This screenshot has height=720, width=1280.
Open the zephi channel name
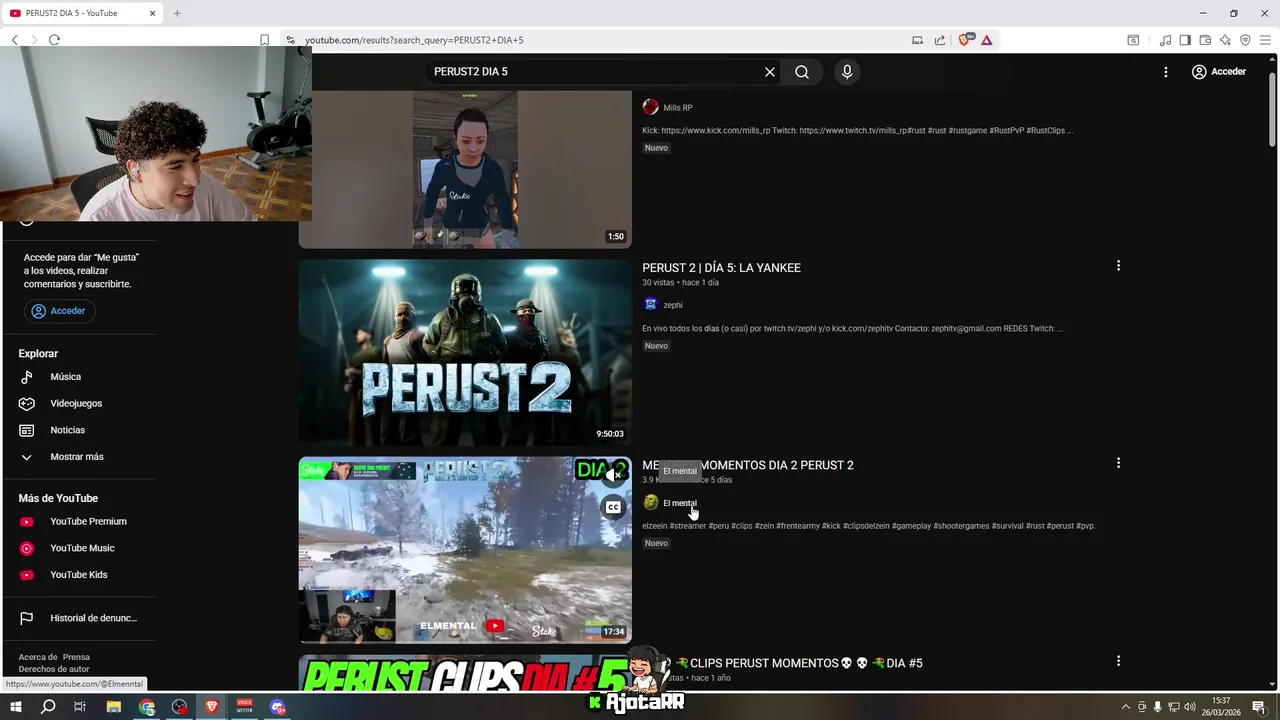click(673, 305)
